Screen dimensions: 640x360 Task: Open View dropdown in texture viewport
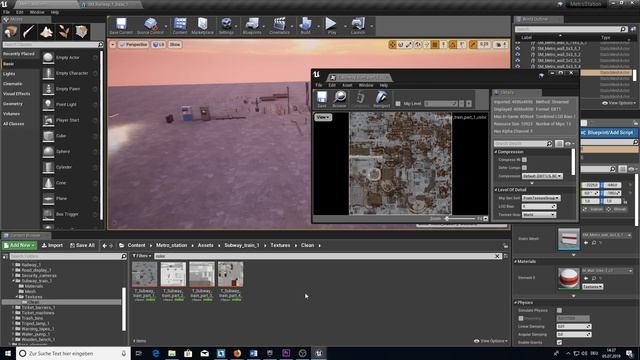323,117
